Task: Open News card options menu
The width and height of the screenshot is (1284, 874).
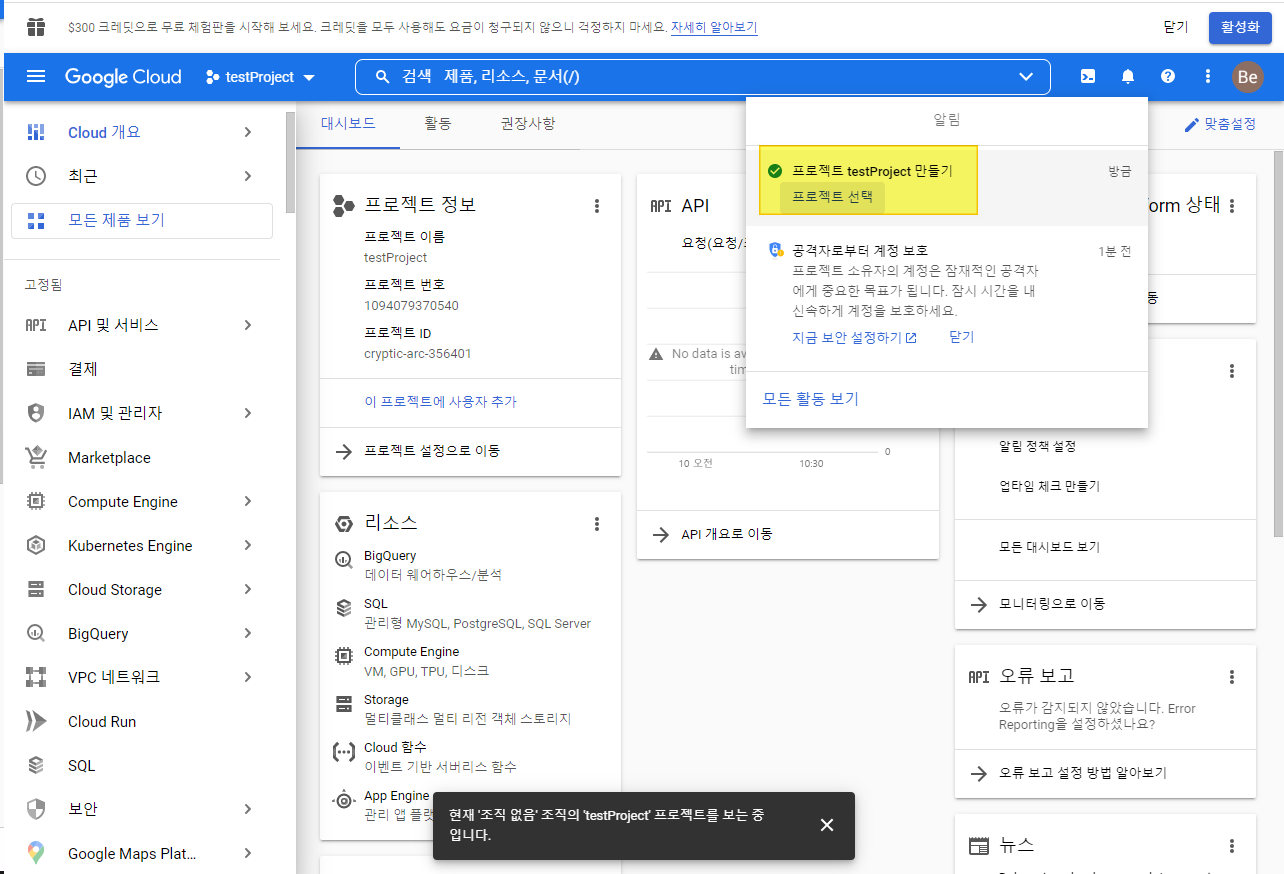Action: pos(1232,846)
